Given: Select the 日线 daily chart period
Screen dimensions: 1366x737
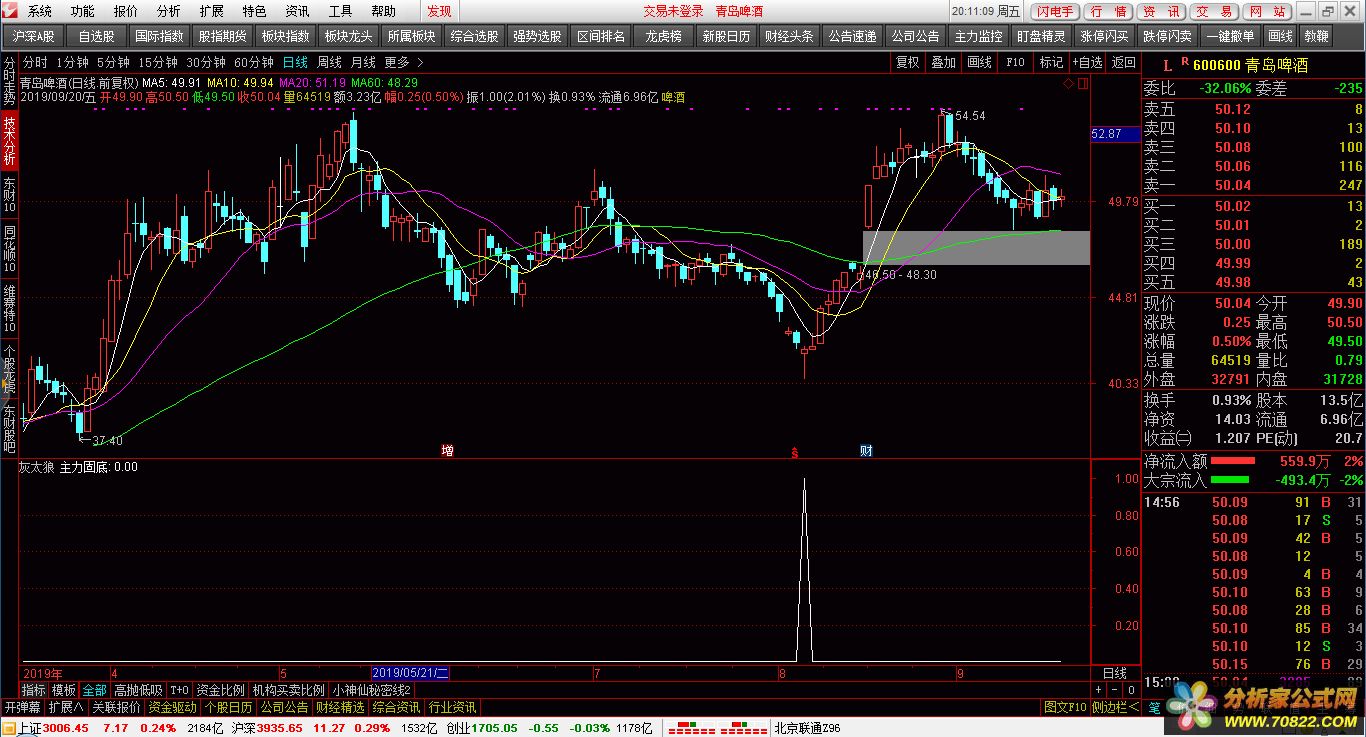Looking at the screenshot, I should pyautogui.click(x=295, y=62).
